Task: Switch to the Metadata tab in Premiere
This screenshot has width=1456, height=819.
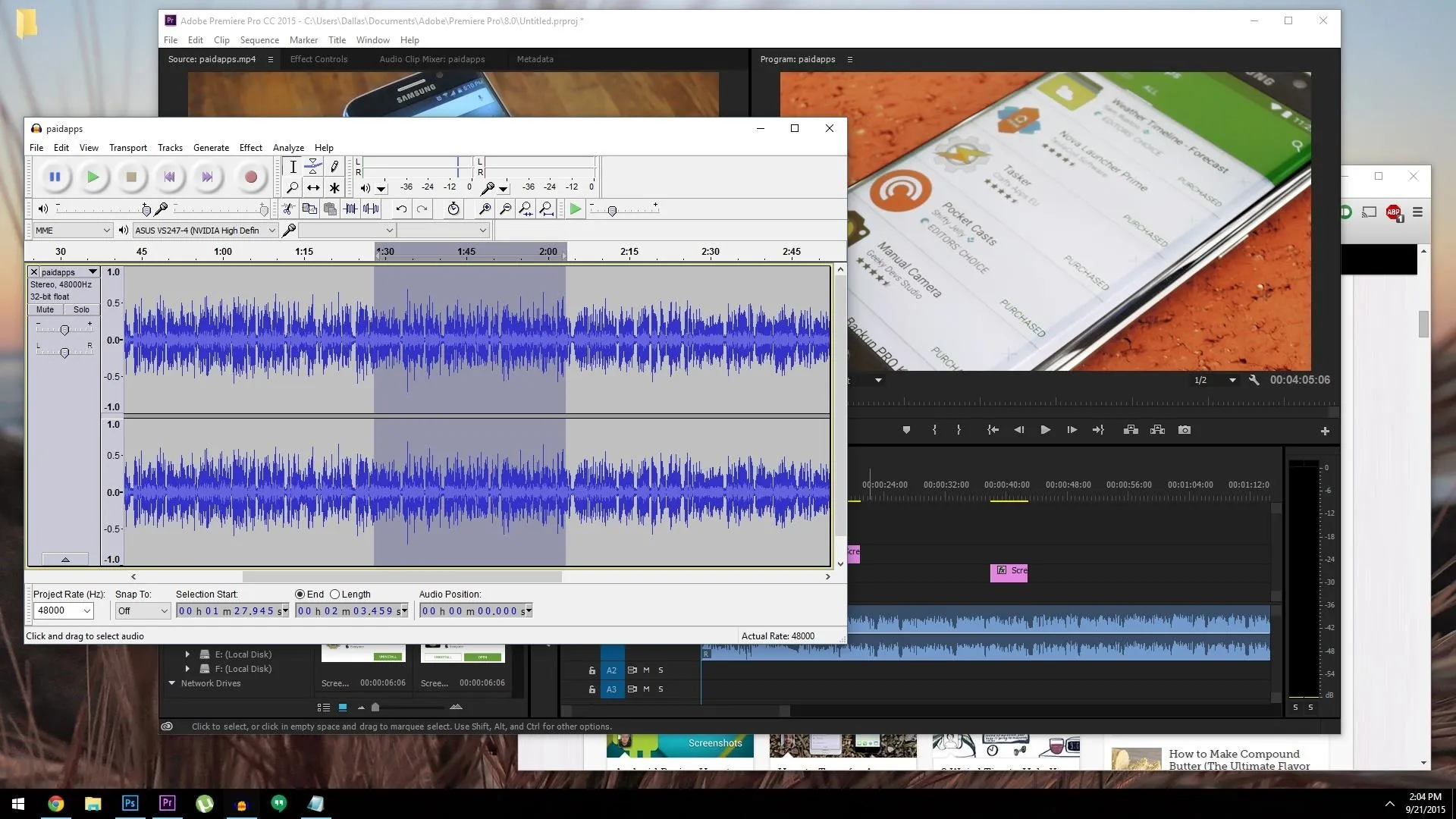Action: pyautogui.click(x=535, y=59)
